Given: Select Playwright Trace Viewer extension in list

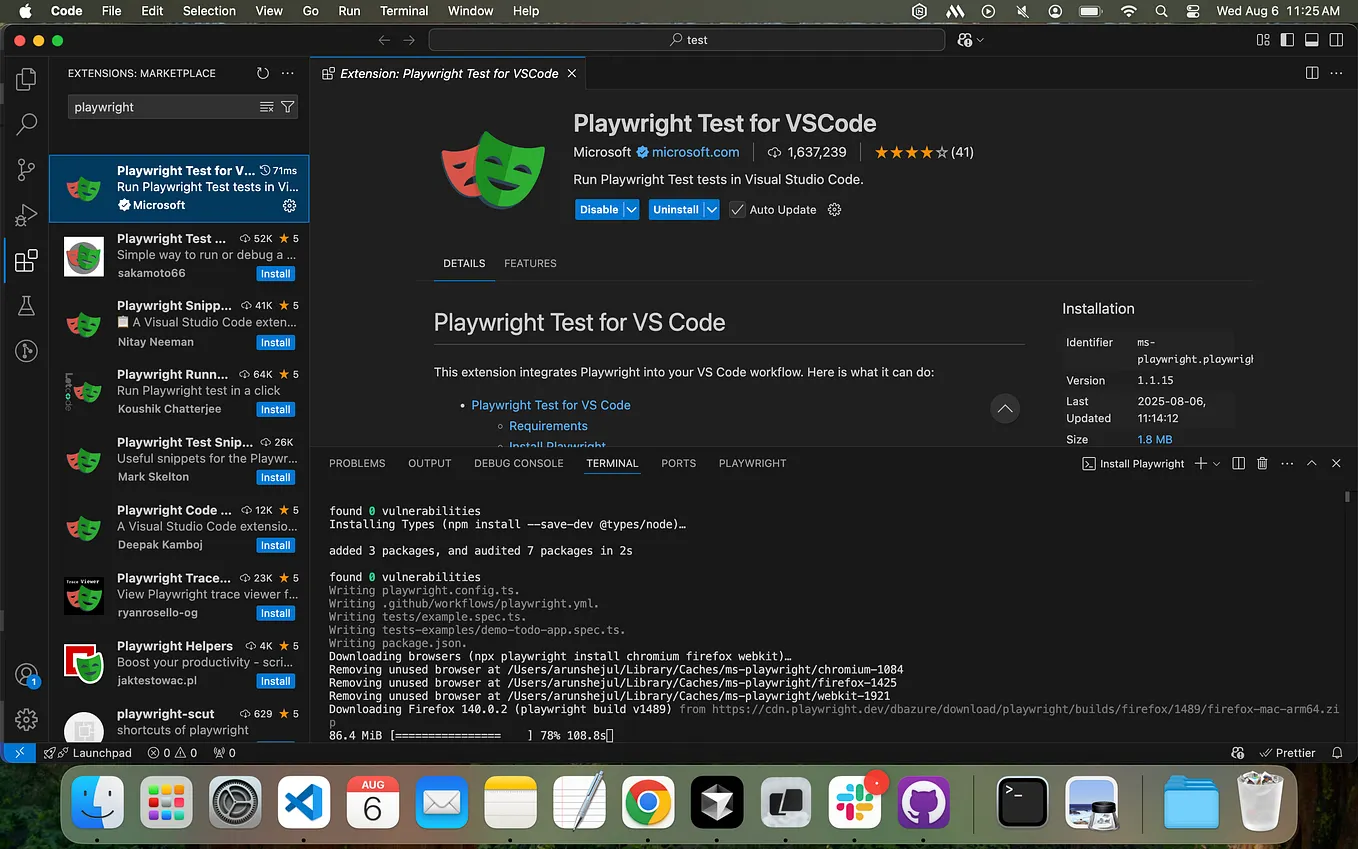Looking at the screenshot, I should click(x=180, y=596).
